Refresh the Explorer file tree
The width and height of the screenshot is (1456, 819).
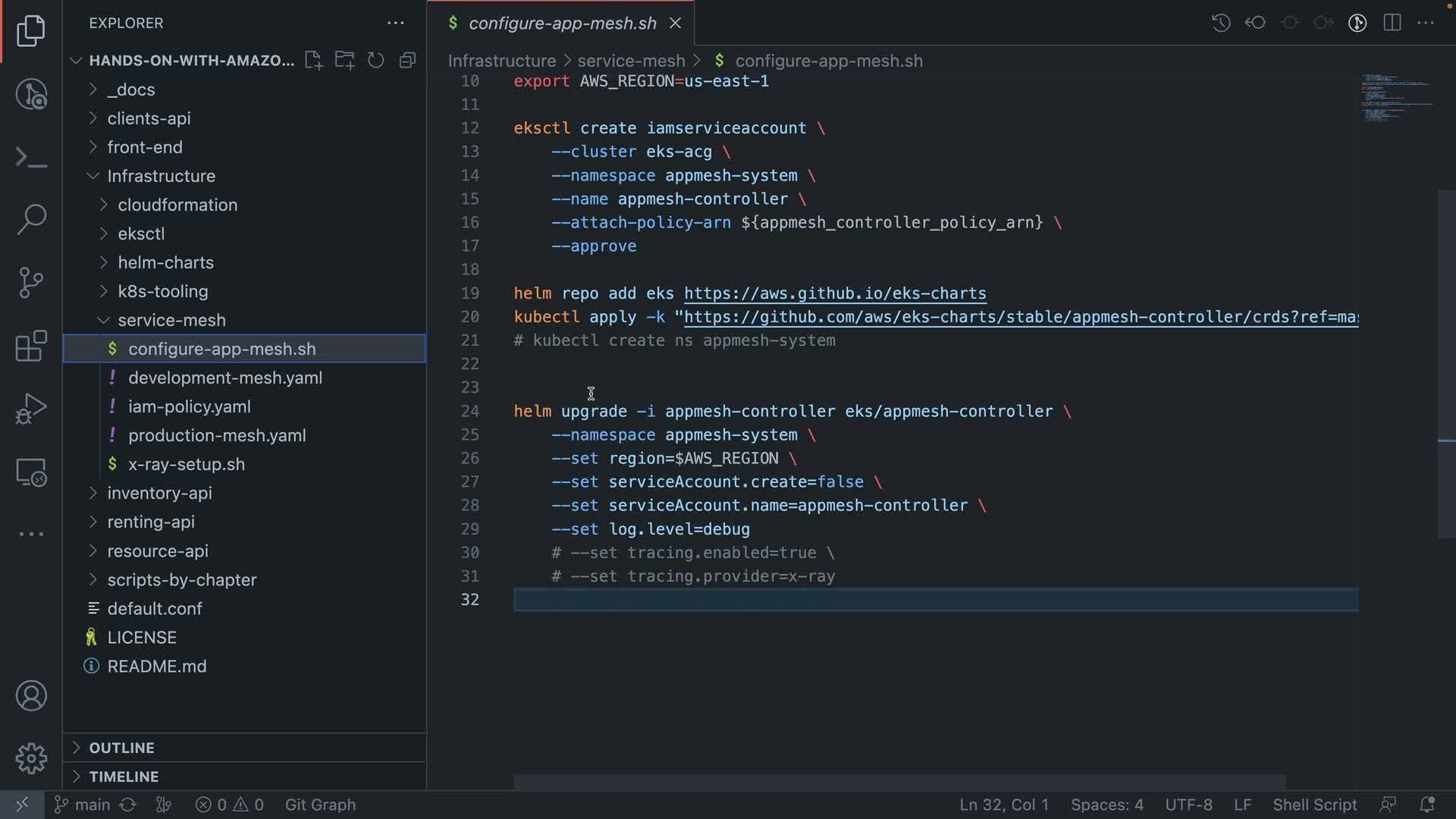point(376,61)
